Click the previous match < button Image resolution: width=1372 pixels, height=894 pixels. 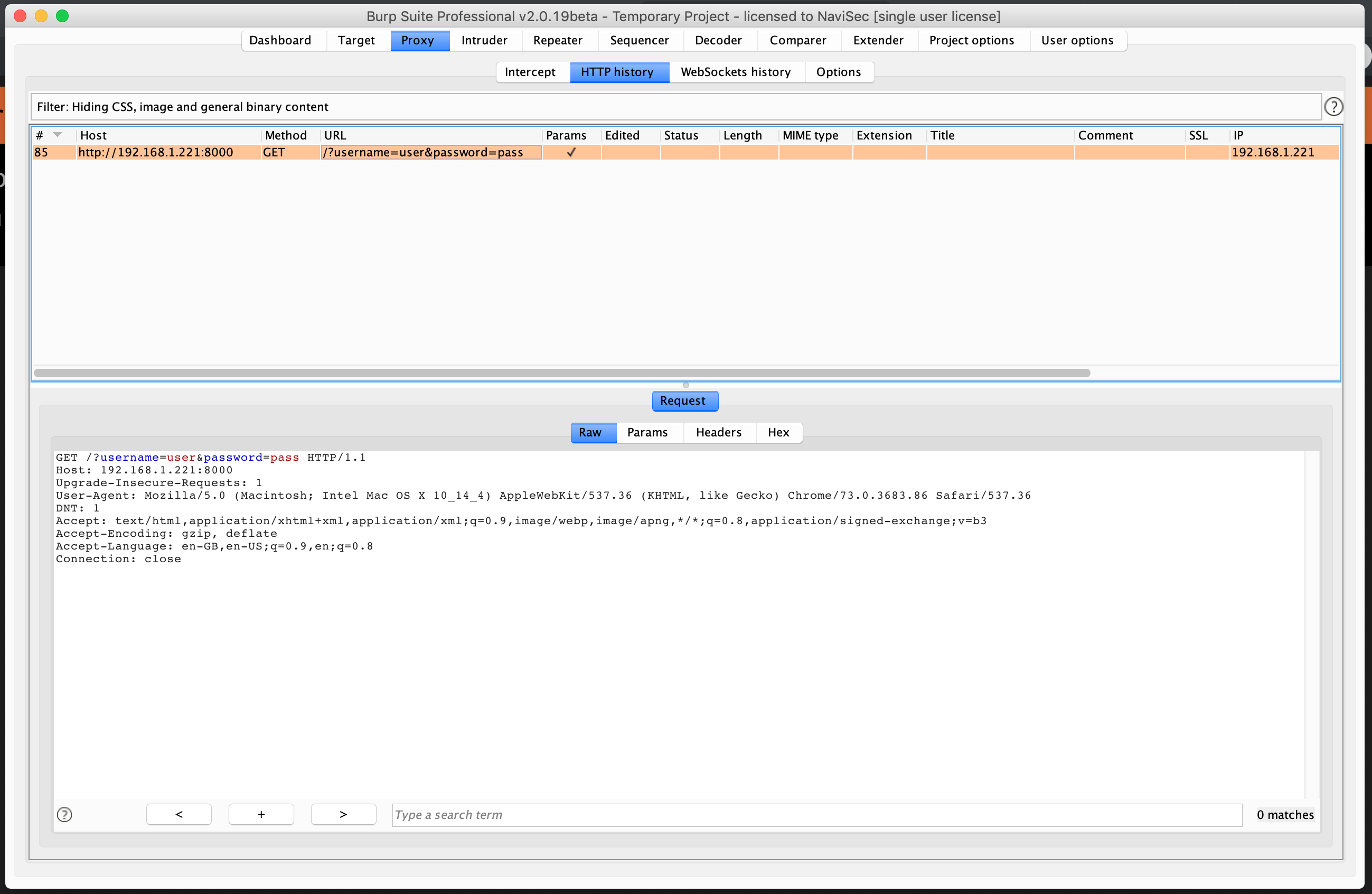(178, 814)
